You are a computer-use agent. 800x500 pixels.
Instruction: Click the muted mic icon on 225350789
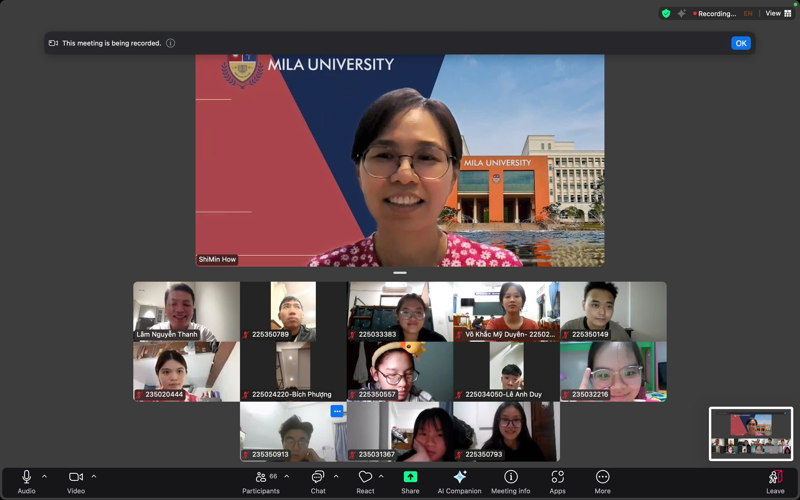click(x=246, y=335)
